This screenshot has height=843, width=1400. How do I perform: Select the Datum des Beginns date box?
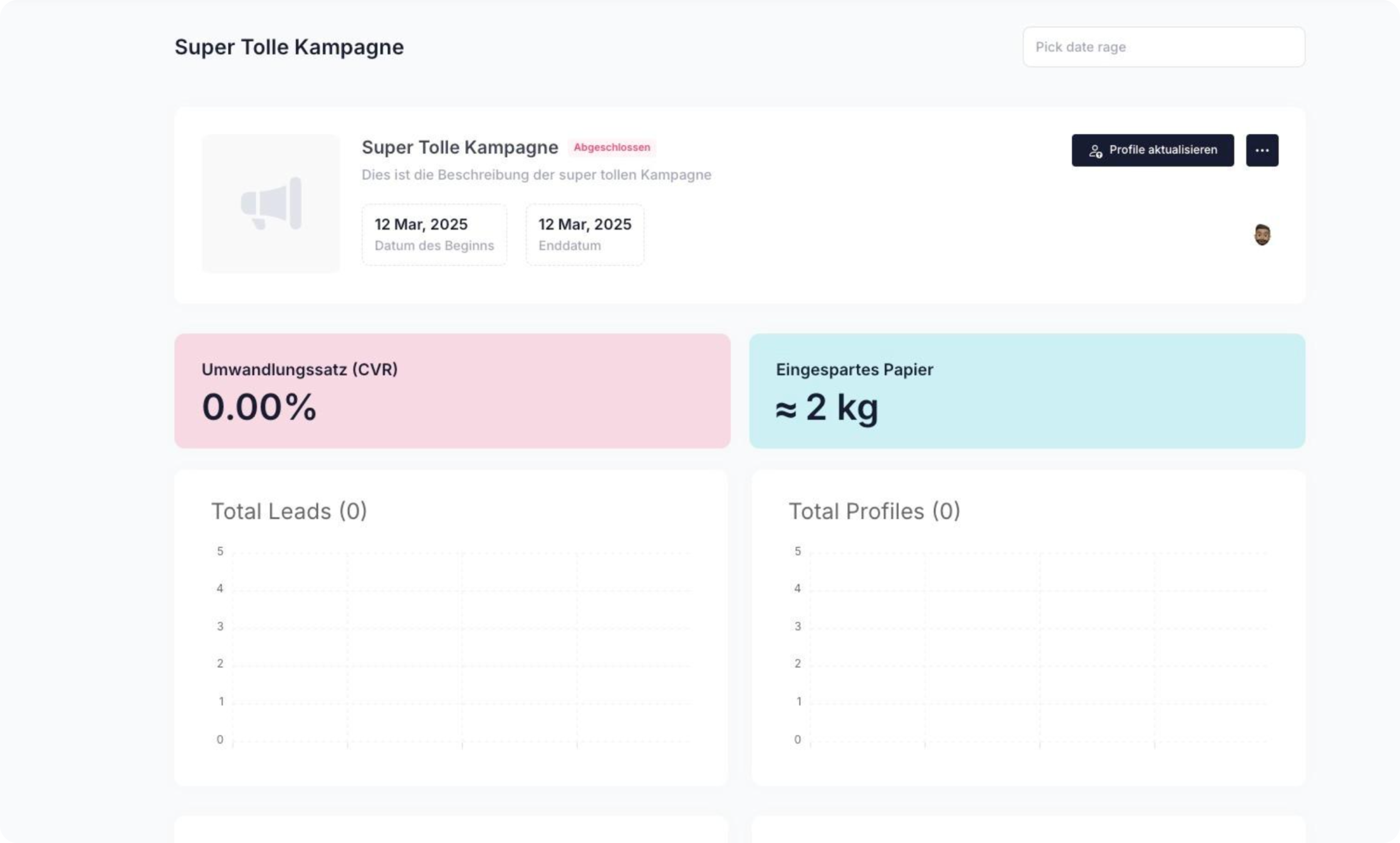pos(434,234)
